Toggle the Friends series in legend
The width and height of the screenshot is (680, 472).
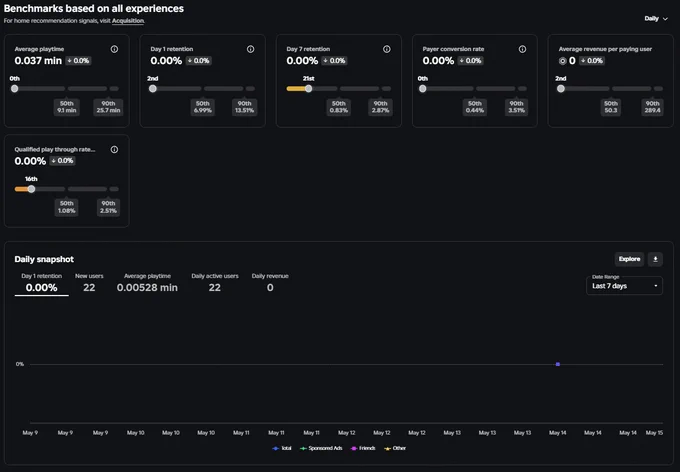(363, 448)
